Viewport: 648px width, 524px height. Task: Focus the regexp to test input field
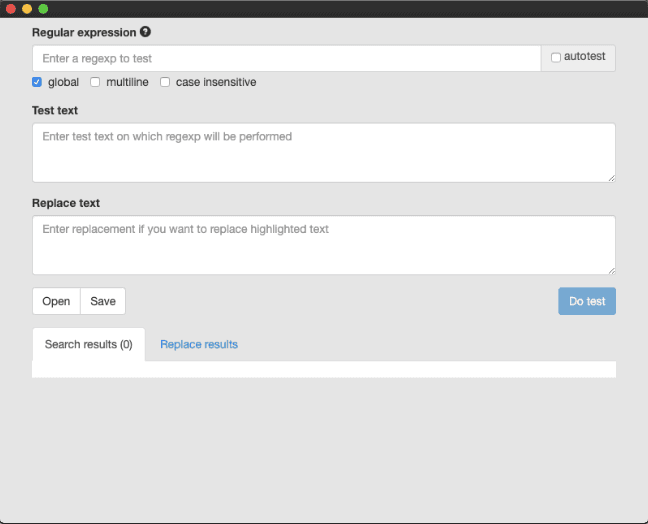click(286, 58)
